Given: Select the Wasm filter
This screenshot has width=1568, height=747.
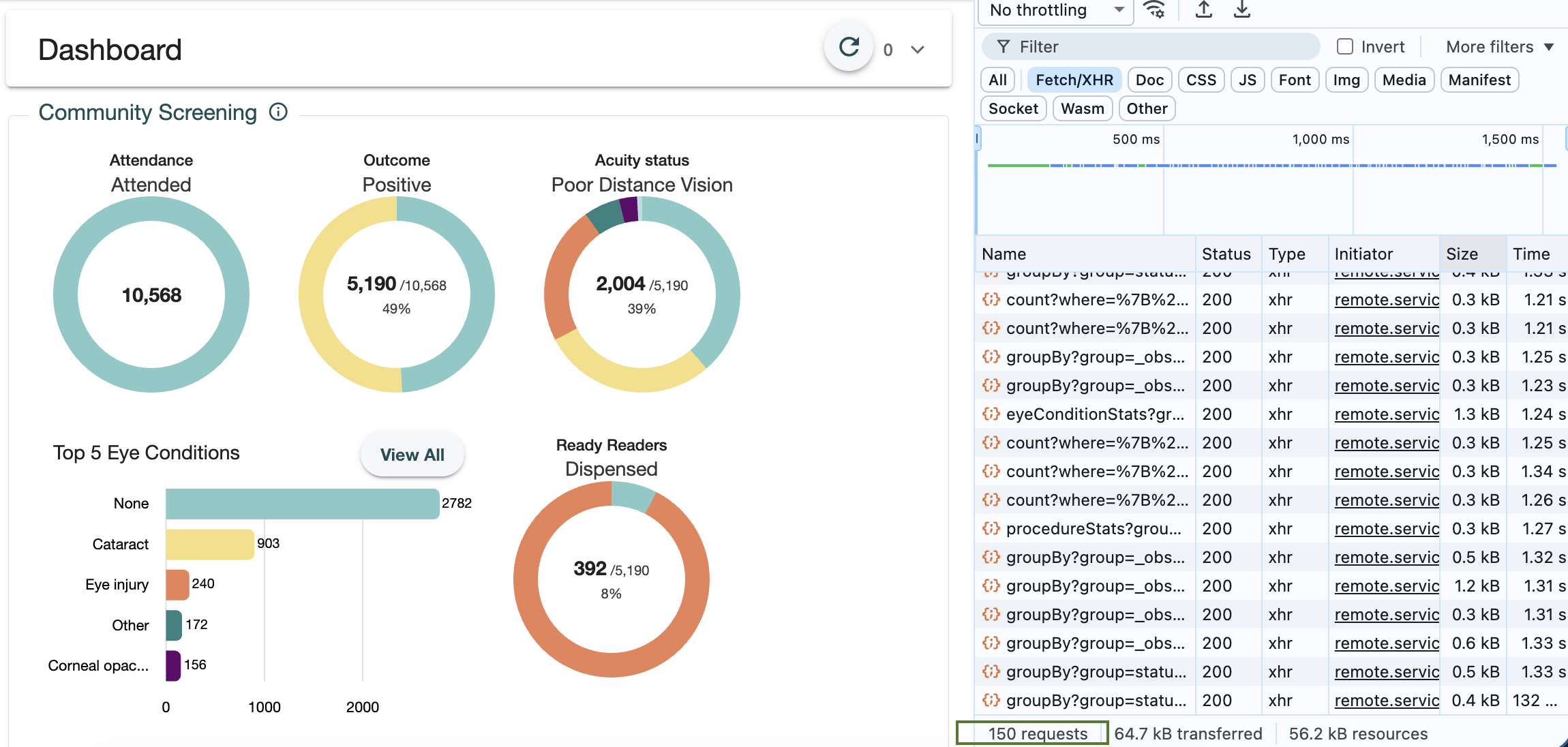Looking at the screenshot, I should point(1083,108).
